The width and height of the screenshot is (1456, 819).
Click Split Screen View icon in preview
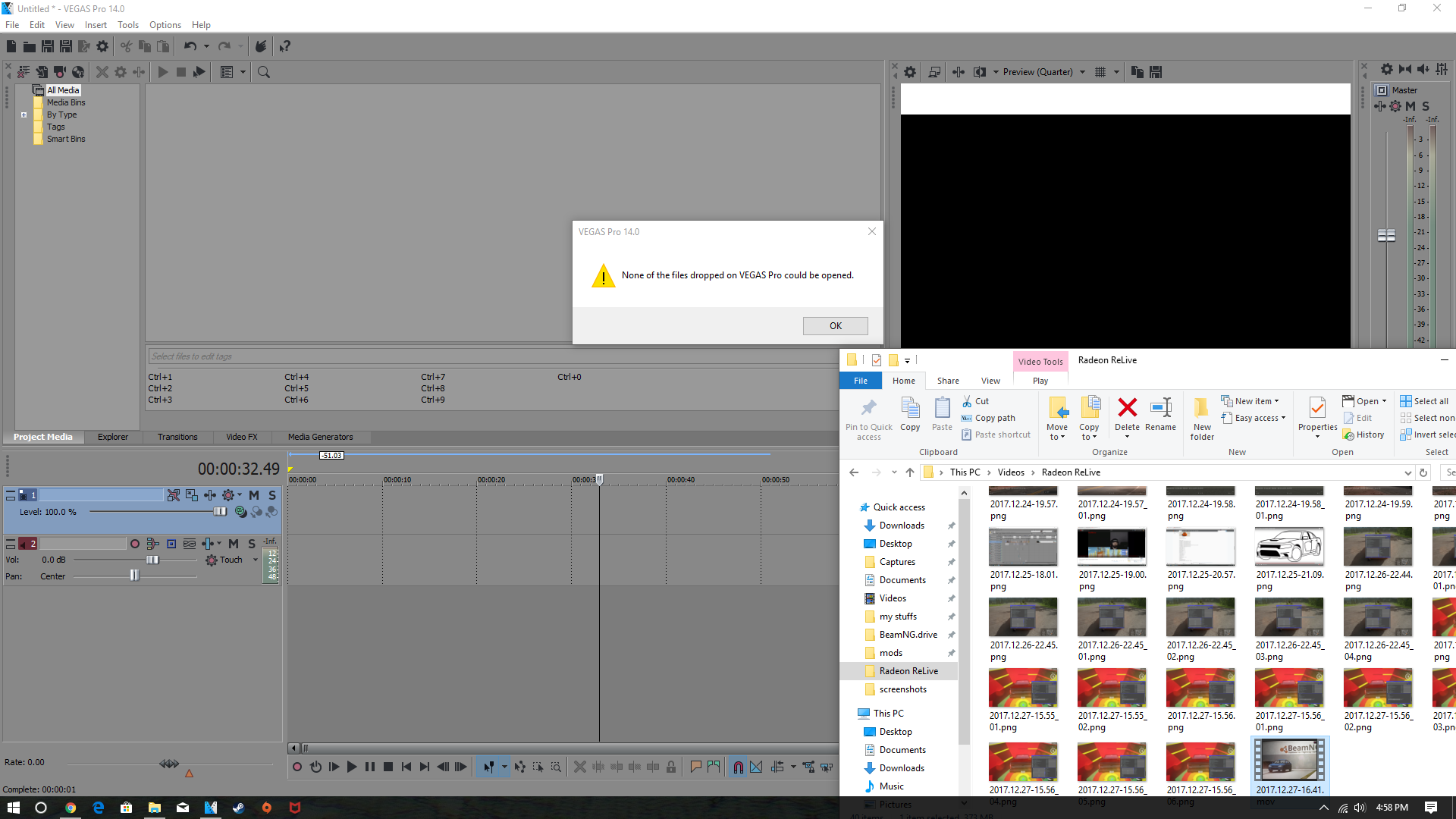tap(980, 72)
